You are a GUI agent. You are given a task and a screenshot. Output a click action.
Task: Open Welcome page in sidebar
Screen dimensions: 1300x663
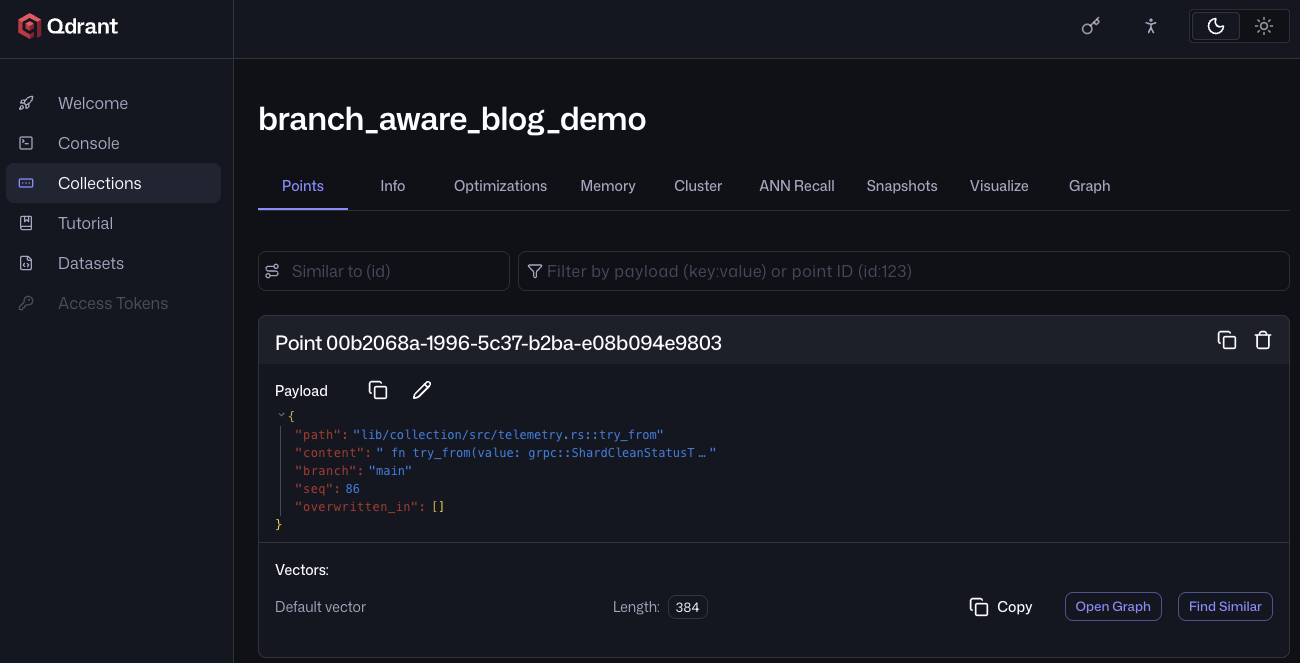113,103
